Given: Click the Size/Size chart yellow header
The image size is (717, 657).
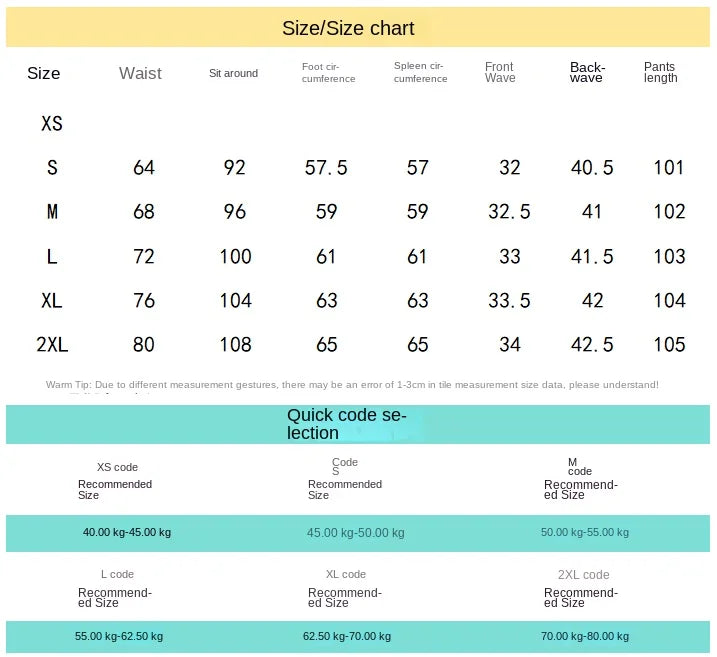Looking at the screenshot, I should click(358, 27).
